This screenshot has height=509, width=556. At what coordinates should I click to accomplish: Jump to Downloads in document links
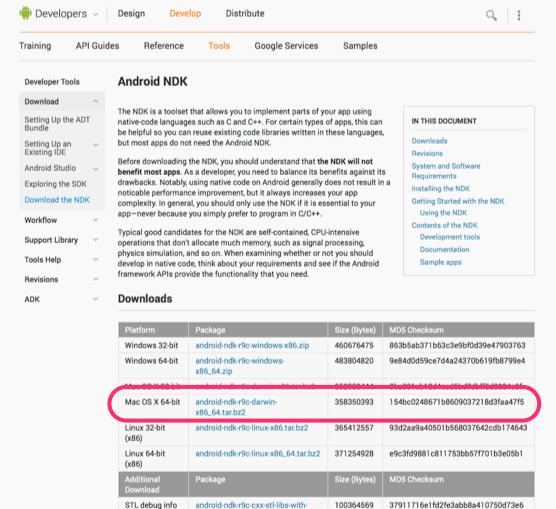tap(429, 141)
